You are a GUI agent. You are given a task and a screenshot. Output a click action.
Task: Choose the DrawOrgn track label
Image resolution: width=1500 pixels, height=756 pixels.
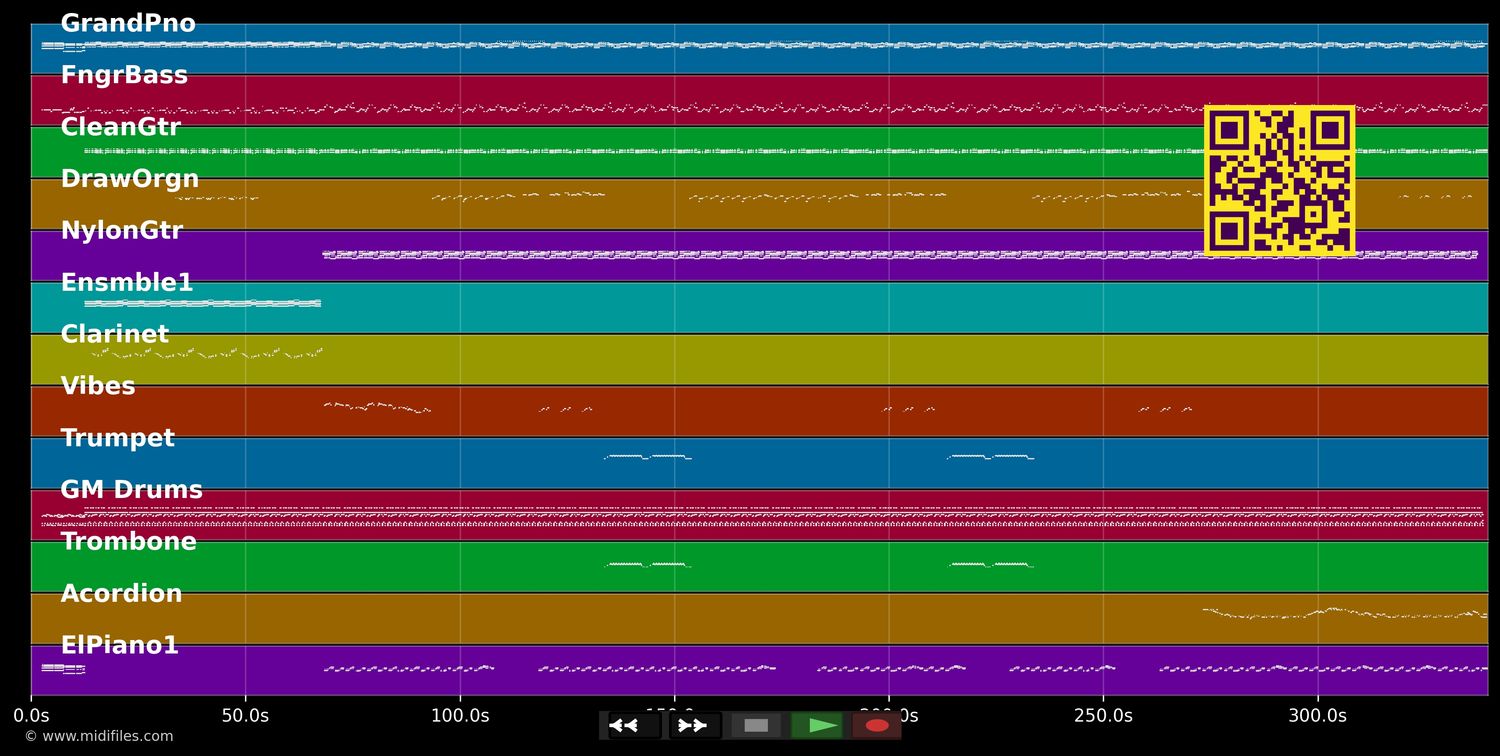[130, 180]
